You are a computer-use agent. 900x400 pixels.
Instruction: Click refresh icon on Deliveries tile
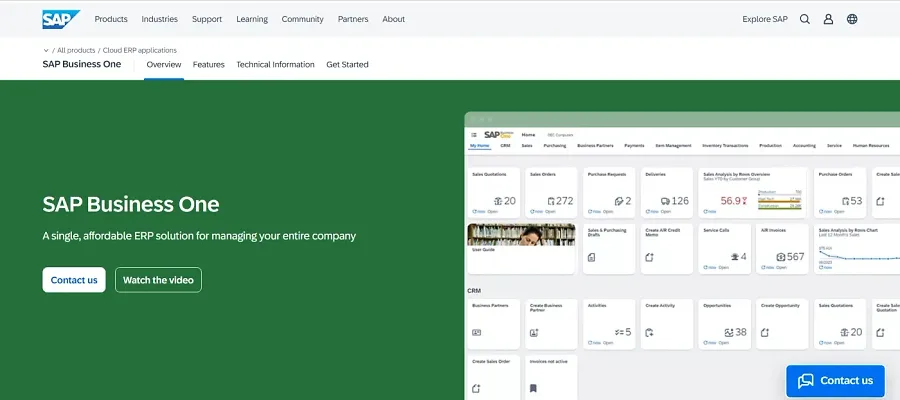tap(647, 212)
